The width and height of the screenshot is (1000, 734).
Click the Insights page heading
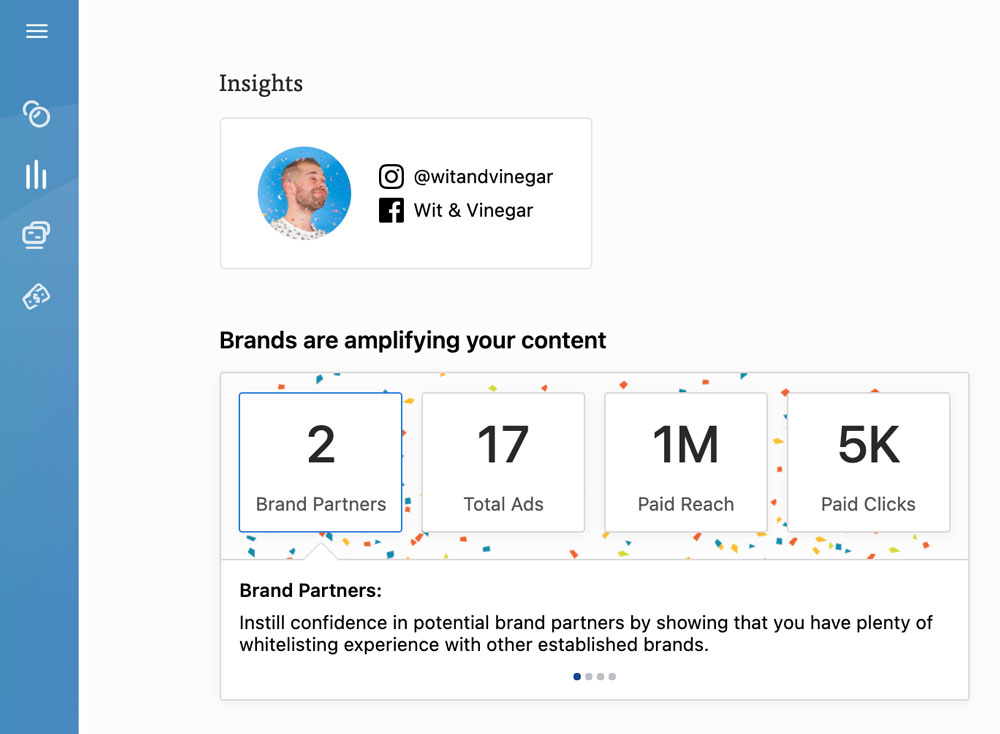[x=261, y=84]
